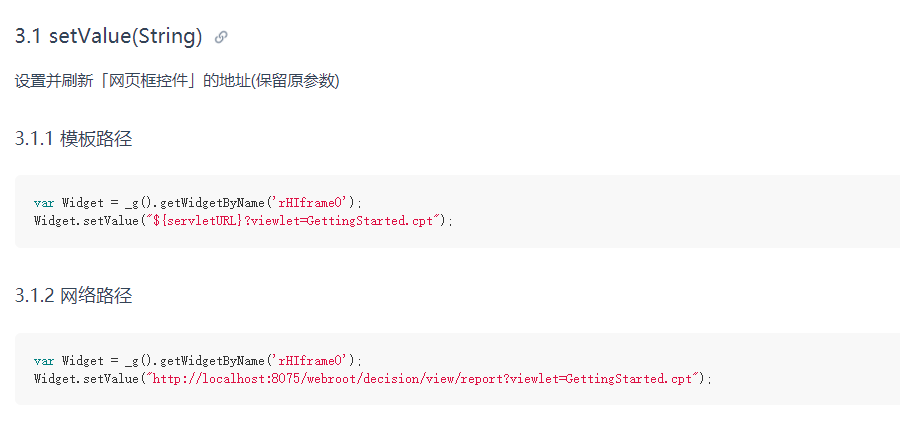
Task: Click the second 'rHIframe0' string literal
Action: point(312,361)
